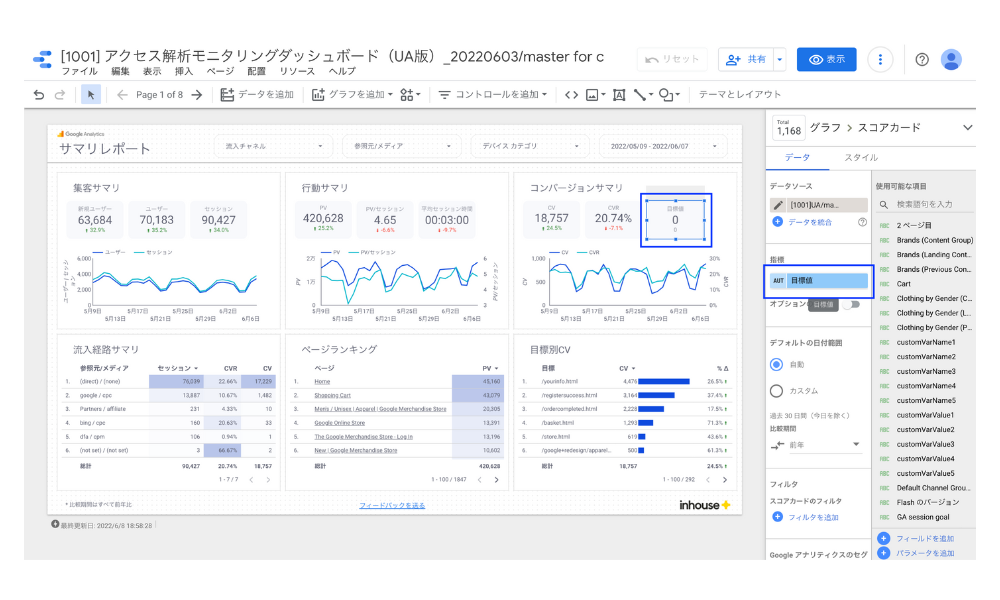Click the Shopping Cart page link
The width and height of the screenshot is (1000, 600).
tap(332, 395)
